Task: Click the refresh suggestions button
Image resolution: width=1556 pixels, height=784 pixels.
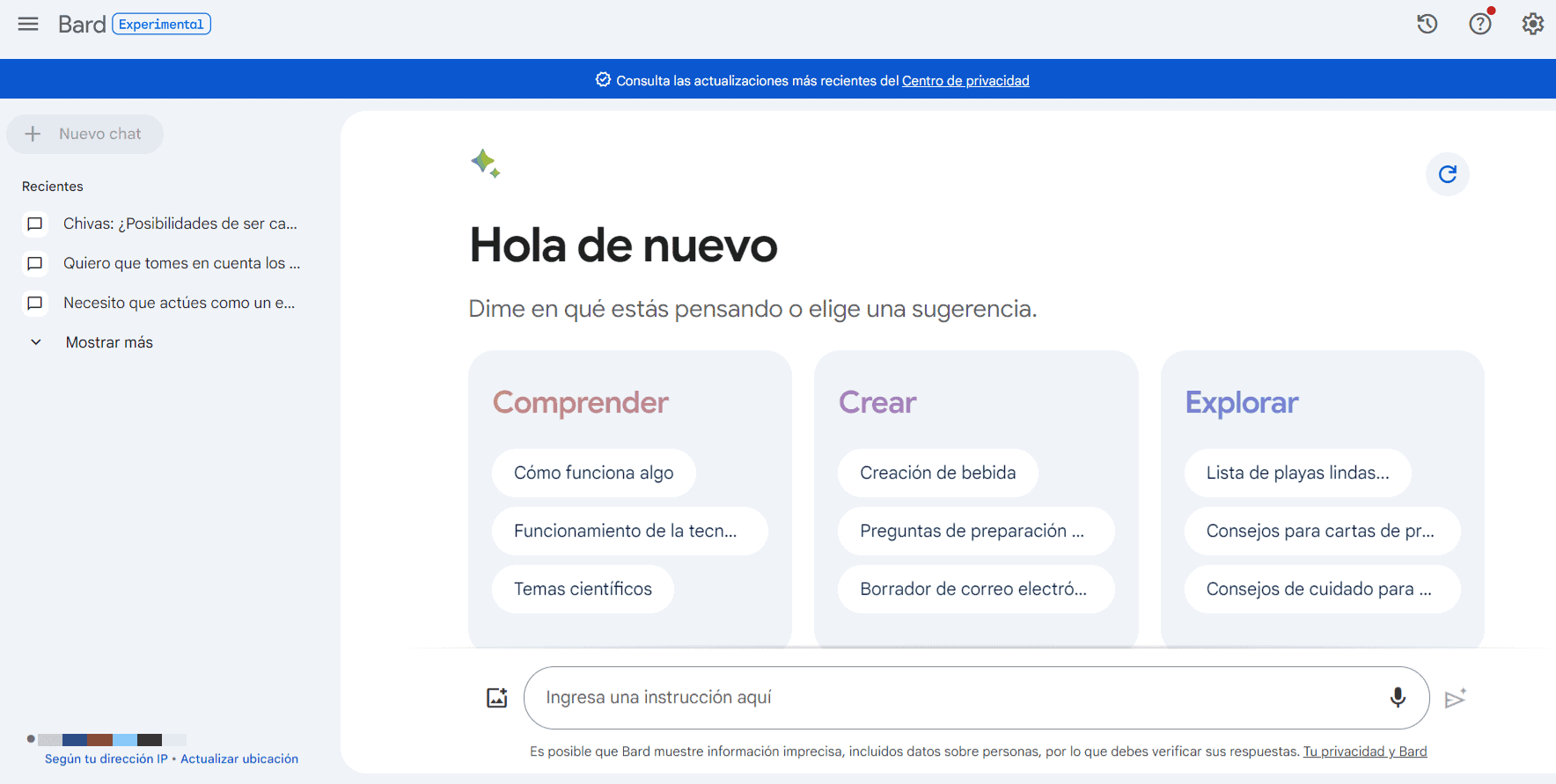Action: (1448, 174)
